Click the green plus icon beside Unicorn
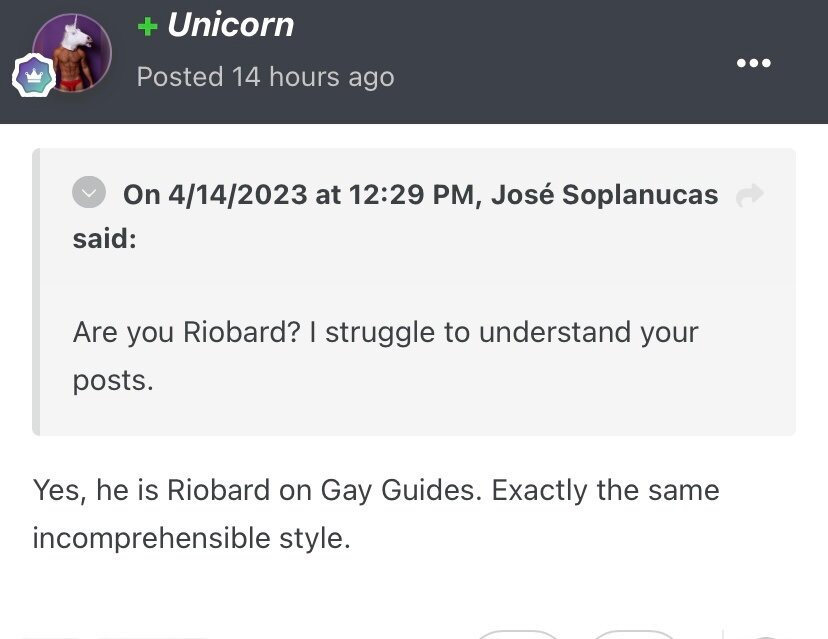Viewport: 828px width, 639px height. coord(147,26)
